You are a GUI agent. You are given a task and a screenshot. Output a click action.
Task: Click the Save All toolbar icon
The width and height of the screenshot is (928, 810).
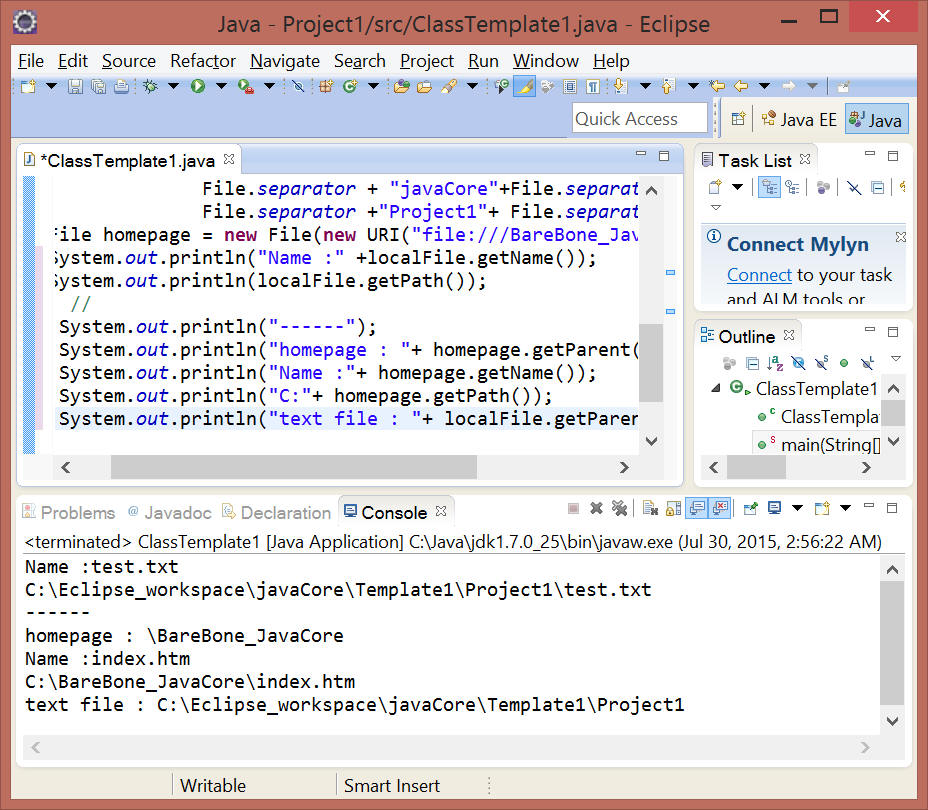click(x=98, y=86)
